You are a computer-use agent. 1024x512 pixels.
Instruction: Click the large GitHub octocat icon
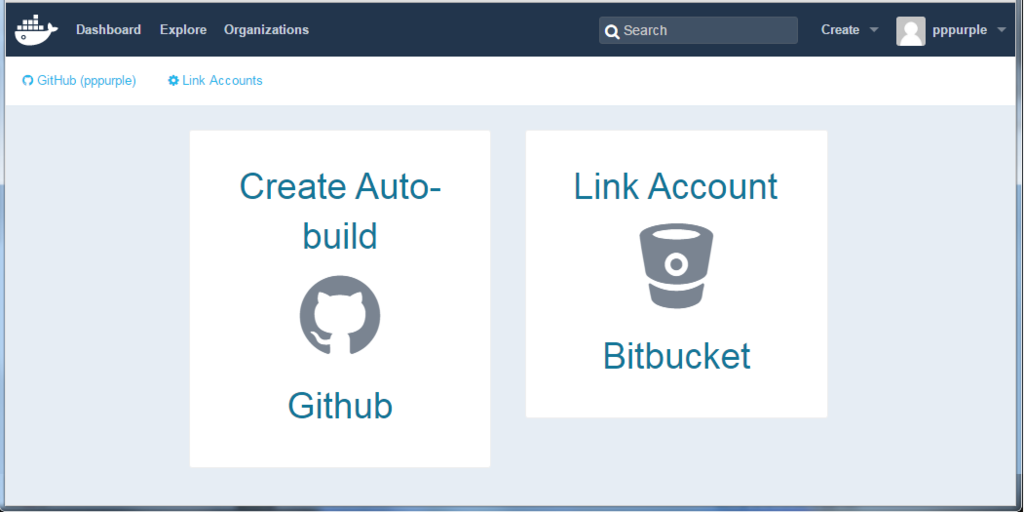click(340, 315)
